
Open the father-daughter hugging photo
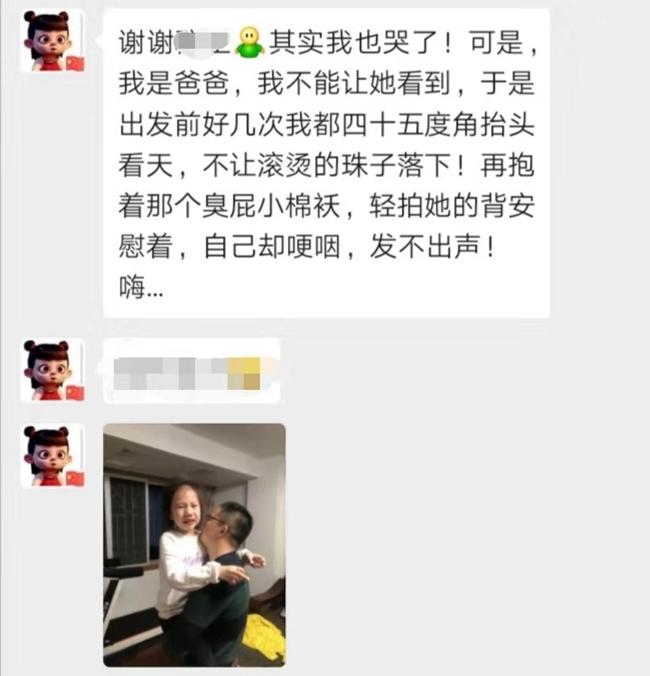tap(194, 545)
